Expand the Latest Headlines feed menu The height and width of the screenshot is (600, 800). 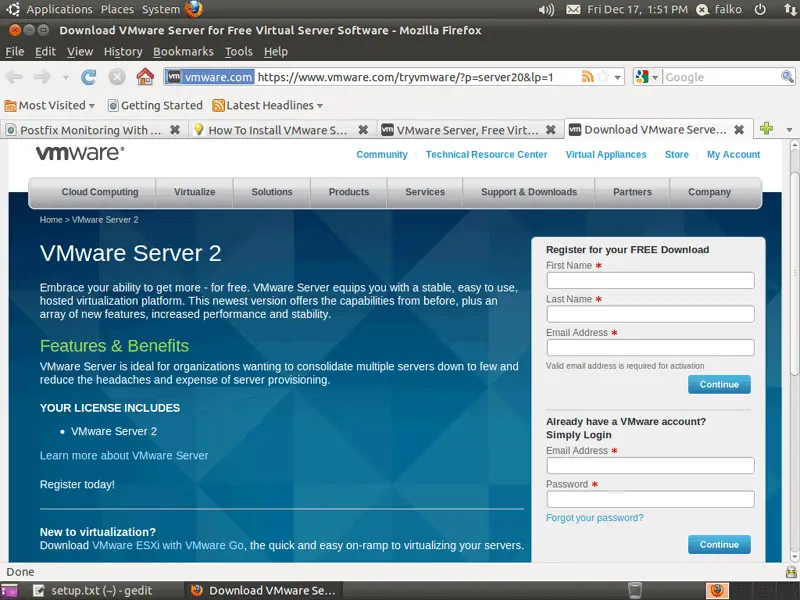[x=268, y=105]
